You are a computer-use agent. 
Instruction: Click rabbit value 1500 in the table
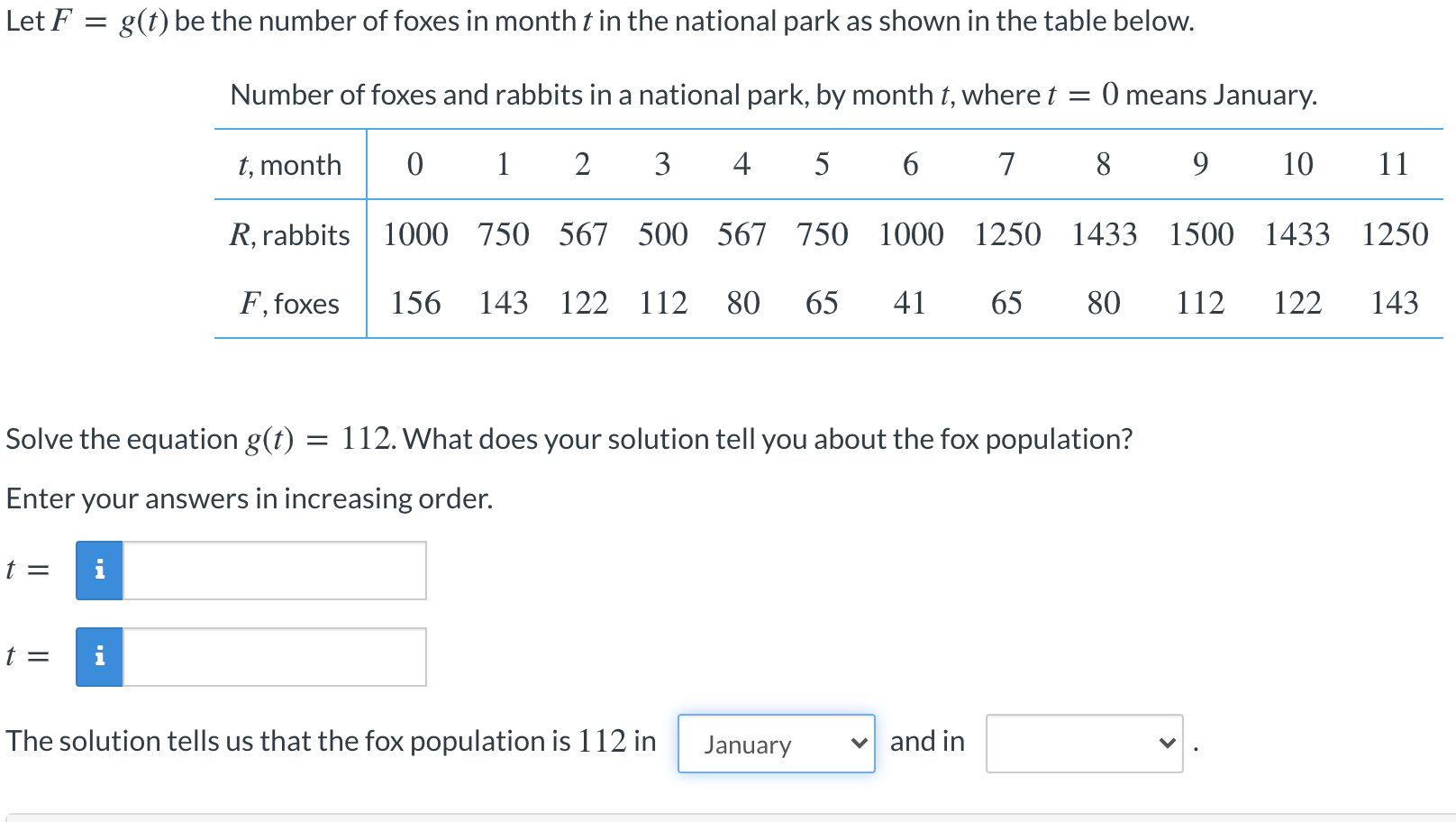(1201, 234)
